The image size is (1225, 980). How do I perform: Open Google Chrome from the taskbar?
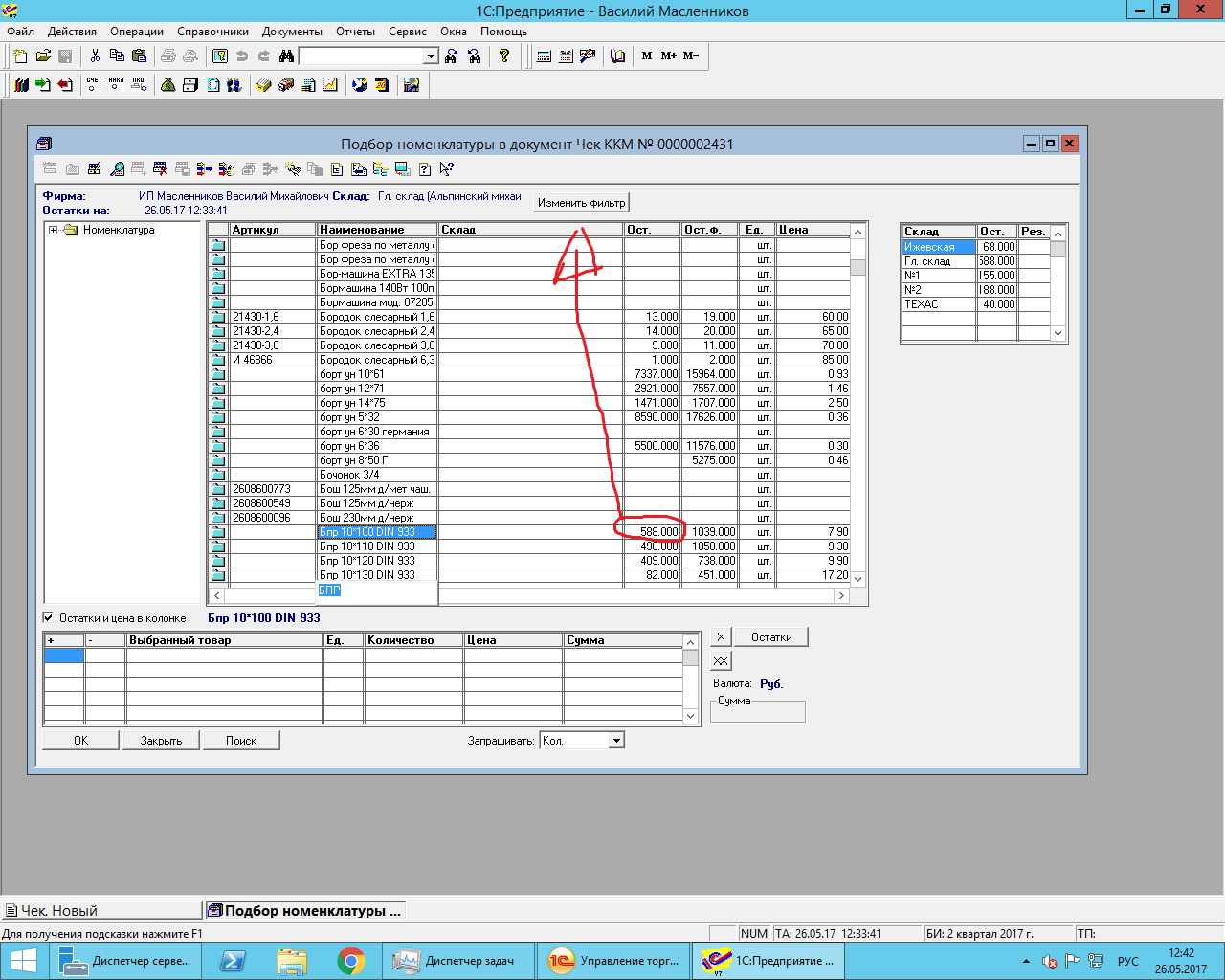351,960
